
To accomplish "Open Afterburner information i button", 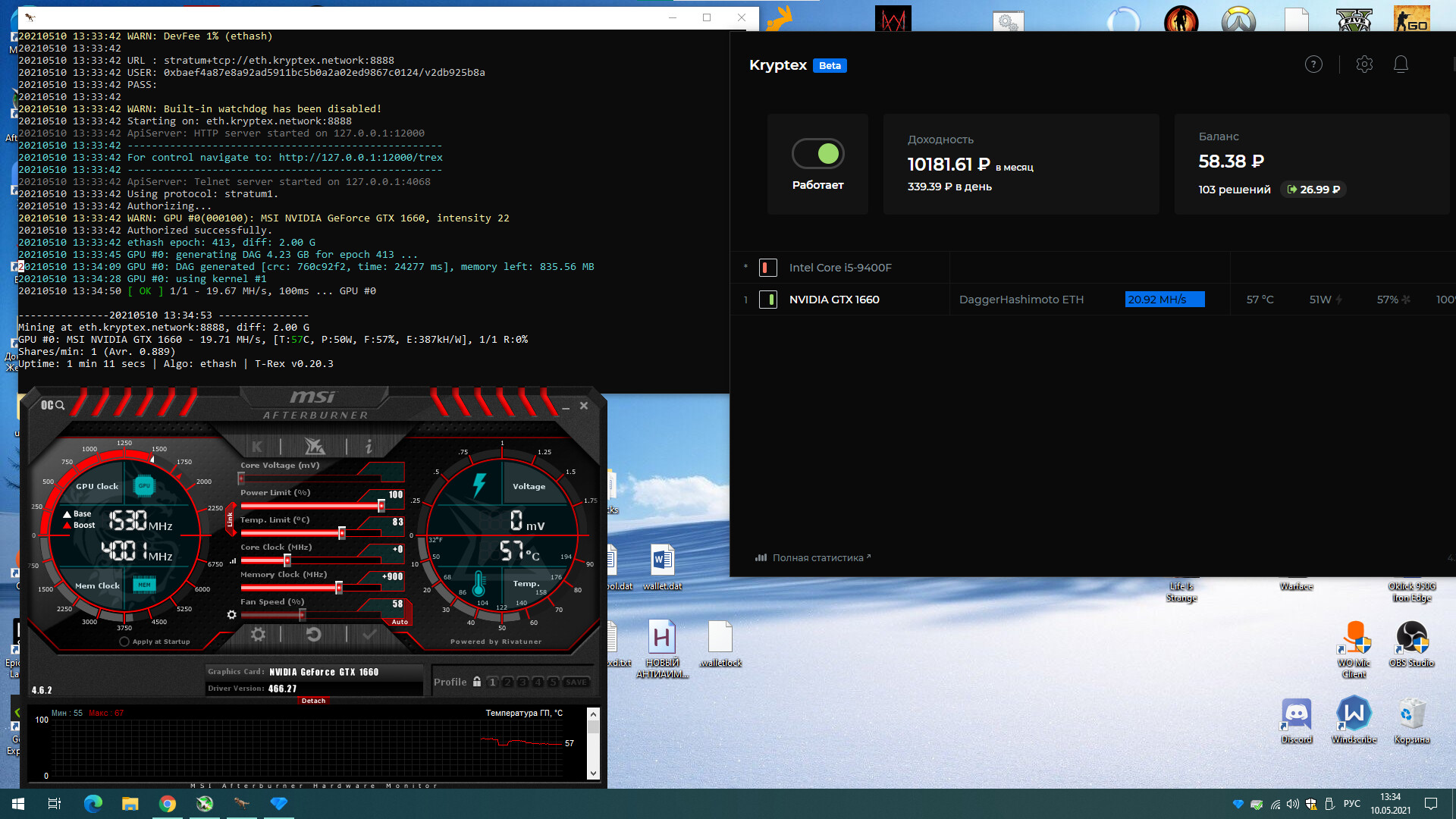I will pyautogui.click(x=369, y=447).
